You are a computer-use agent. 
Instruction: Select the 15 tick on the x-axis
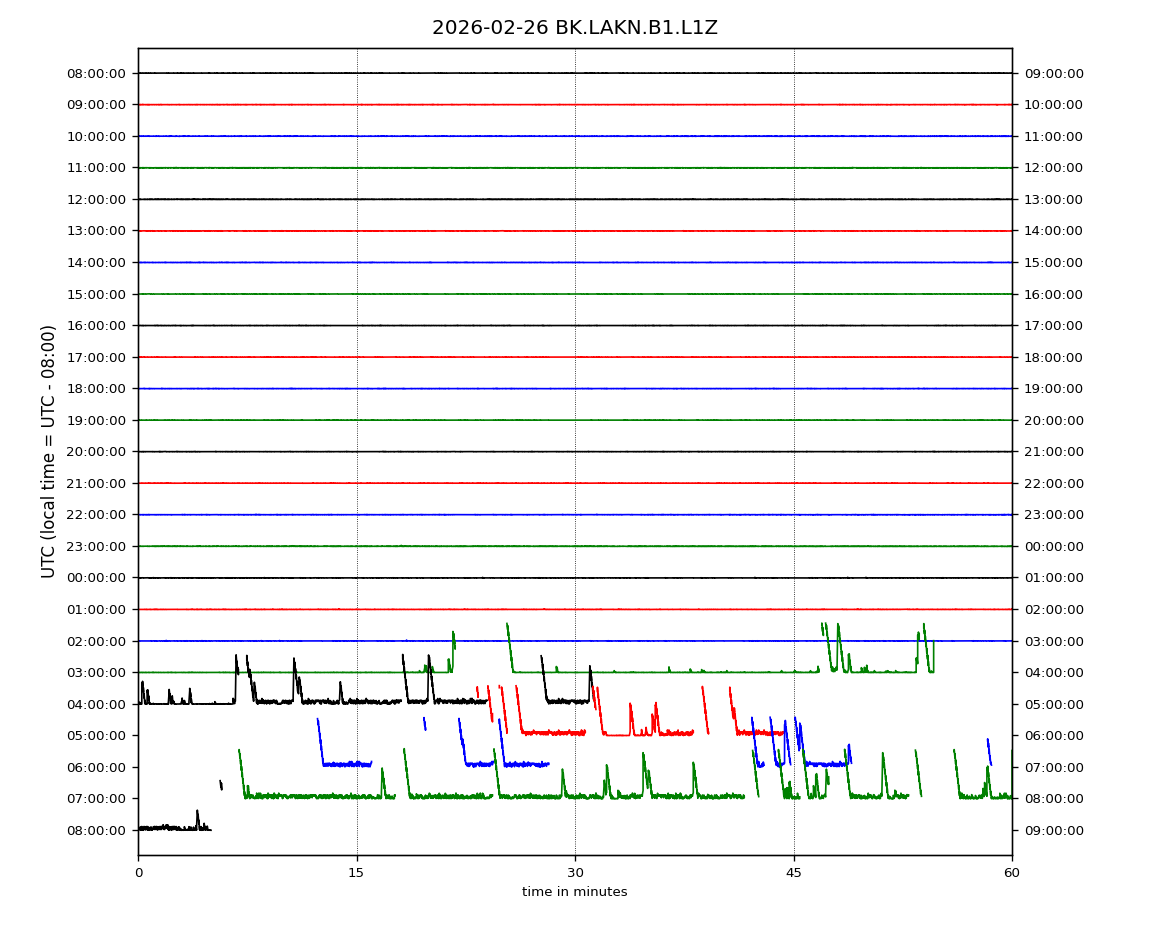[x=357, y=873]
